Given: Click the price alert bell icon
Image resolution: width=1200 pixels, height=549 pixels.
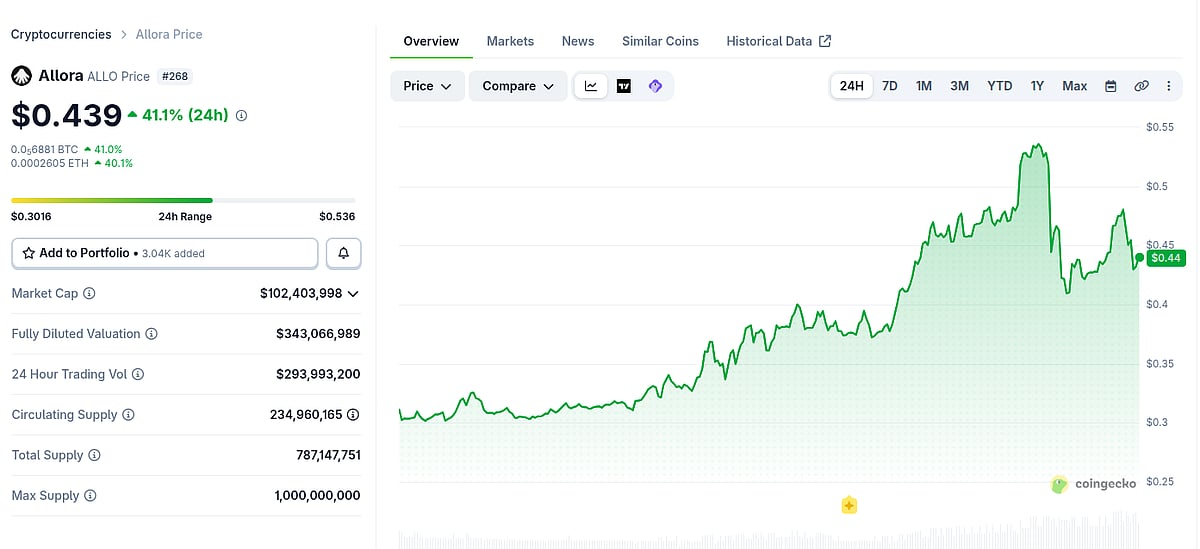Looking at the screenshot, I should 343,253.
